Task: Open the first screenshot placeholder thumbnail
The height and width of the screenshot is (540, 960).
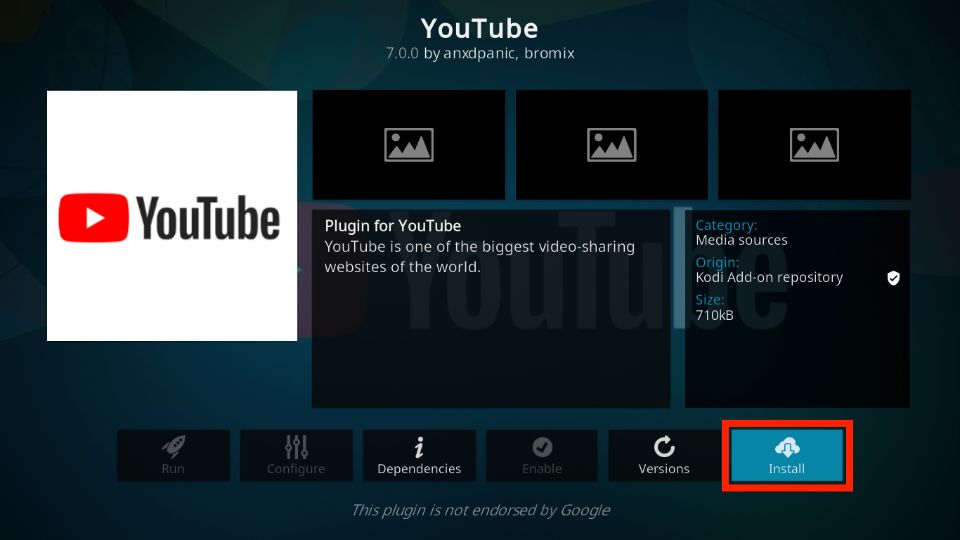Action: point(408,144)
